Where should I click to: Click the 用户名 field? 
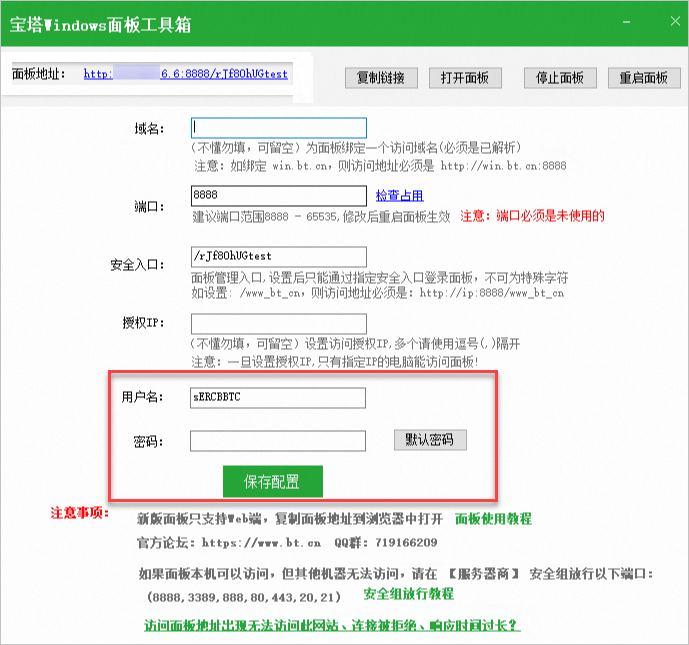[278, 398]
